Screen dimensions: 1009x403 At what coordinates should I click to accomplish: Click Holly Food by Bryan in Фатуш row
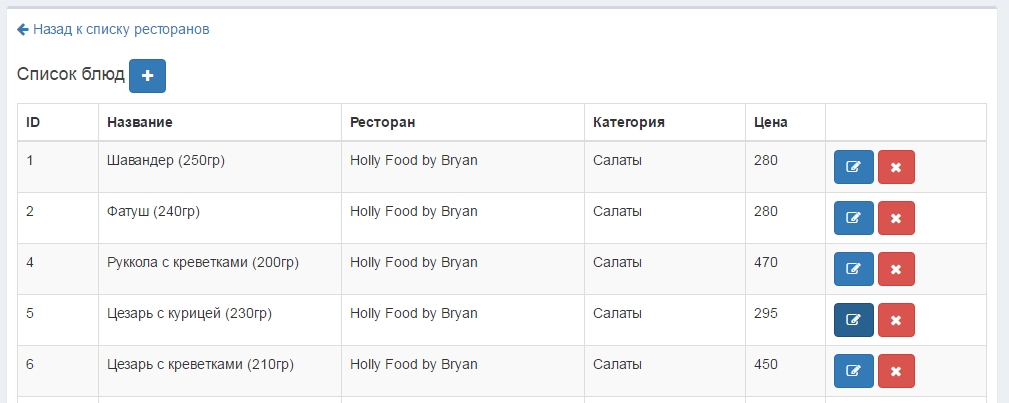pos(413,211)
